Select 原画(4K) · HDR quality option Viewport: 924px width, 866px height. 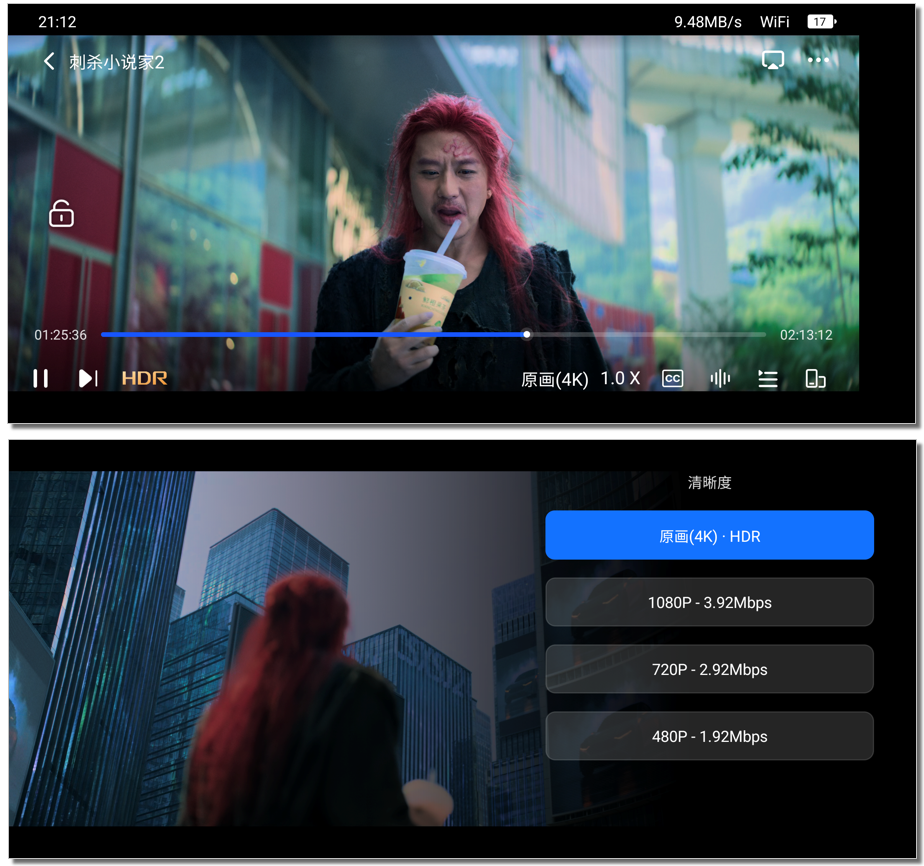point(710,535)
